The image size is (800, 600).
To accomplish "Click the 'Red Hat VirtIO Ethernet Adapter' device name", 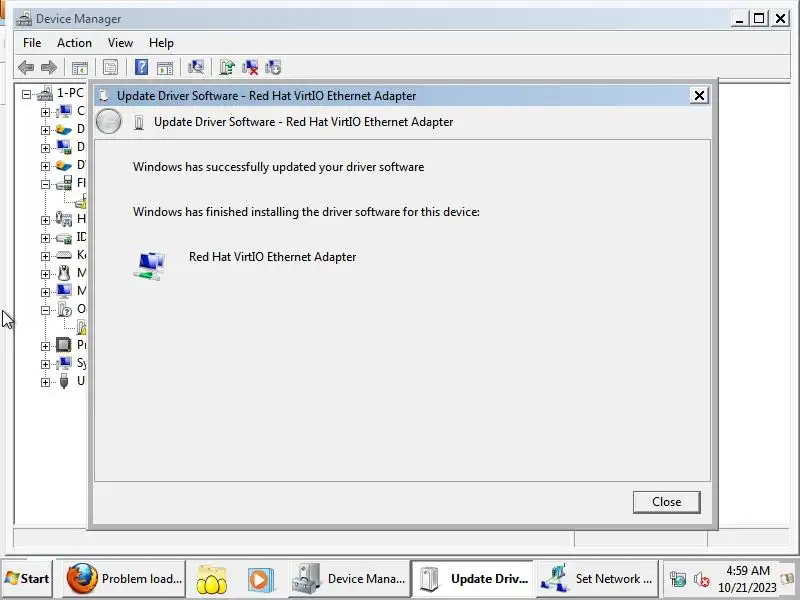I will [x=272, y=257].
